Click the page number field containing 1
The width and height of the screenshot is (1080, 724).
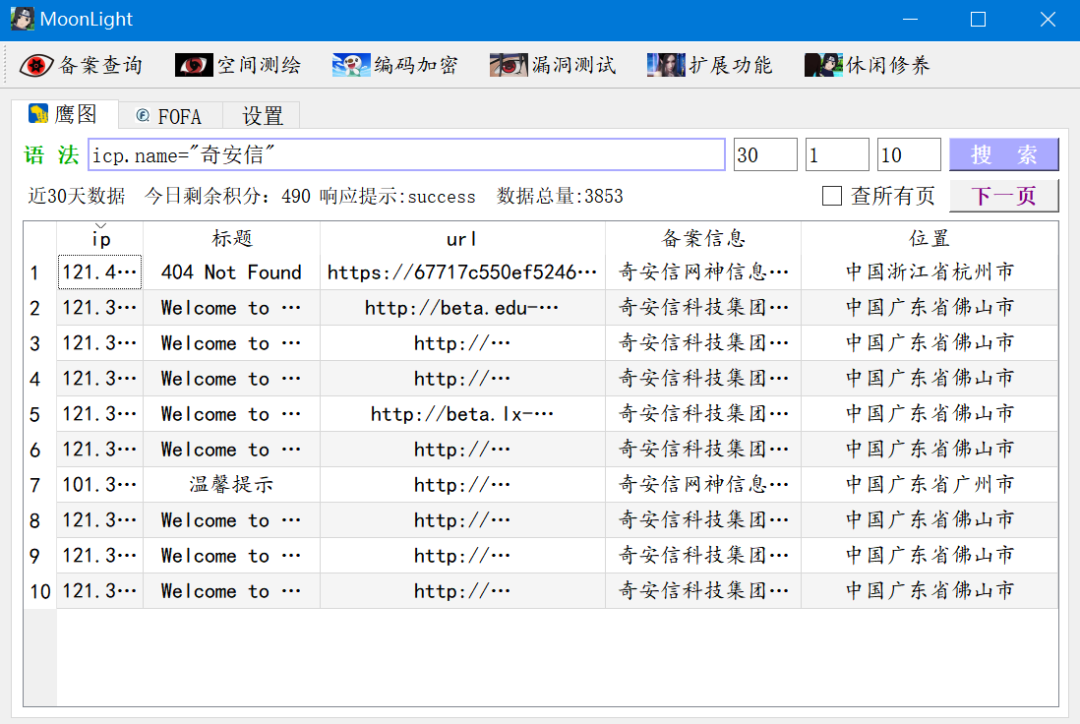(837, 154)
